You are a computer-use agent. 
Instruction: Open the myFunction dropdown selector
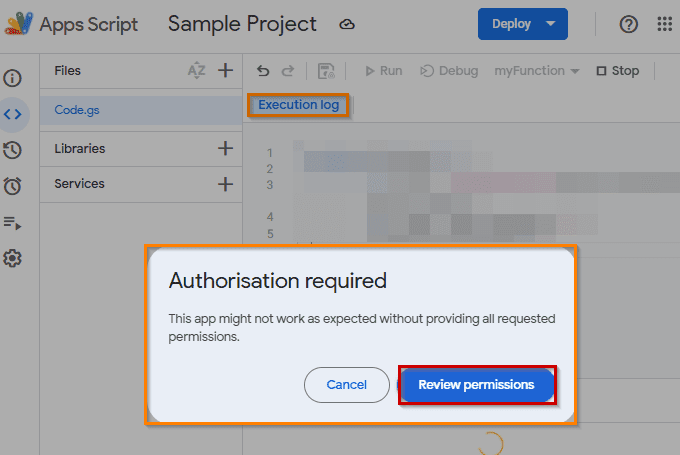(536, 71)
